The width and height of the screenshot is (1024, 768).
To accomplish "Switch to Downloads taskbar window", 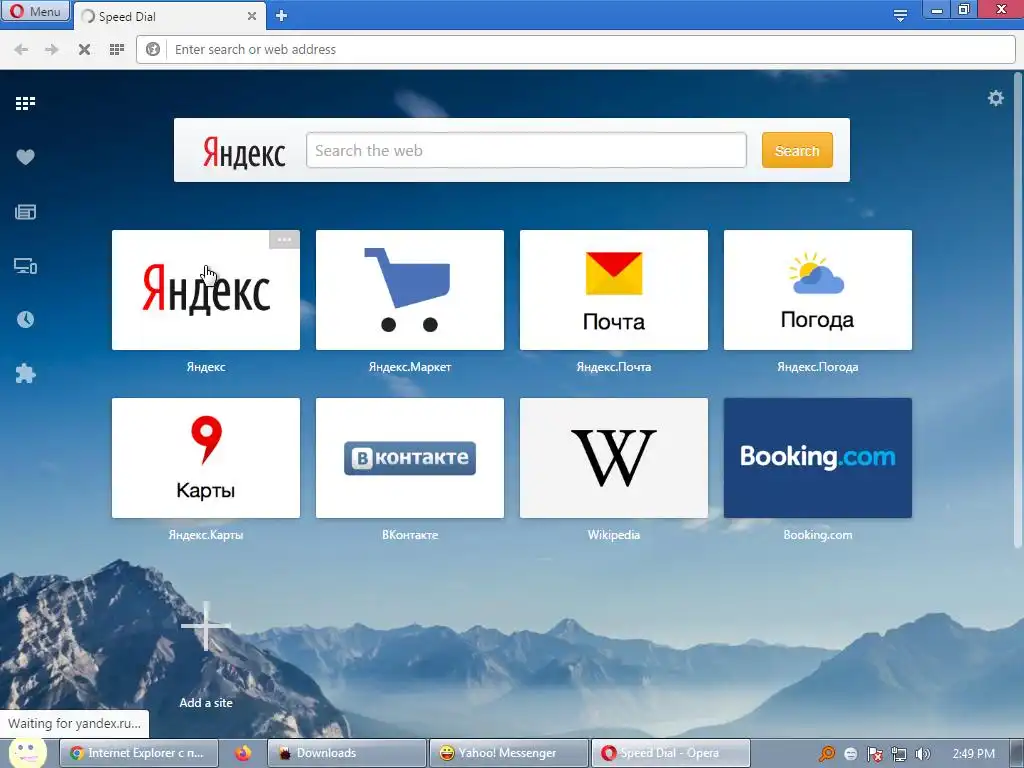I will pos(347,753).
